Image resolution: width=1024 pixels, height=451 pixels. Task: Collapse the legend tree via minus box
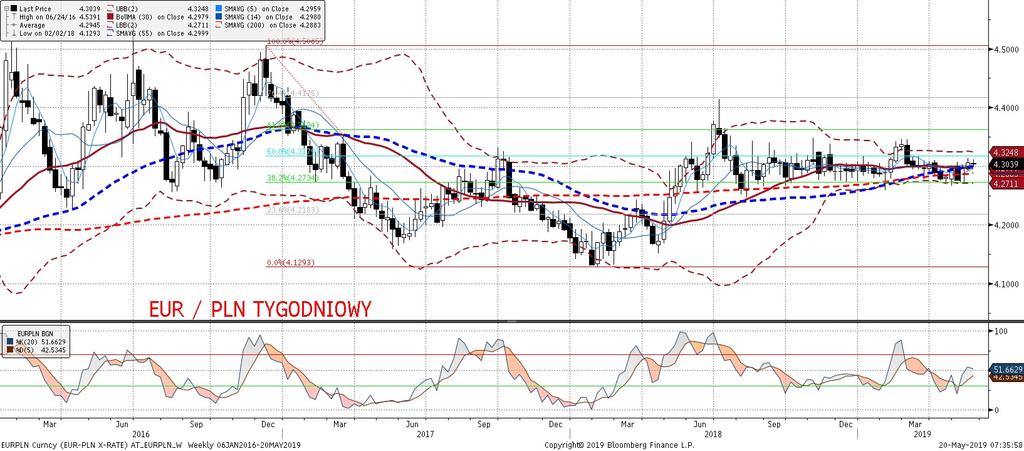click(x=7, y=8)
